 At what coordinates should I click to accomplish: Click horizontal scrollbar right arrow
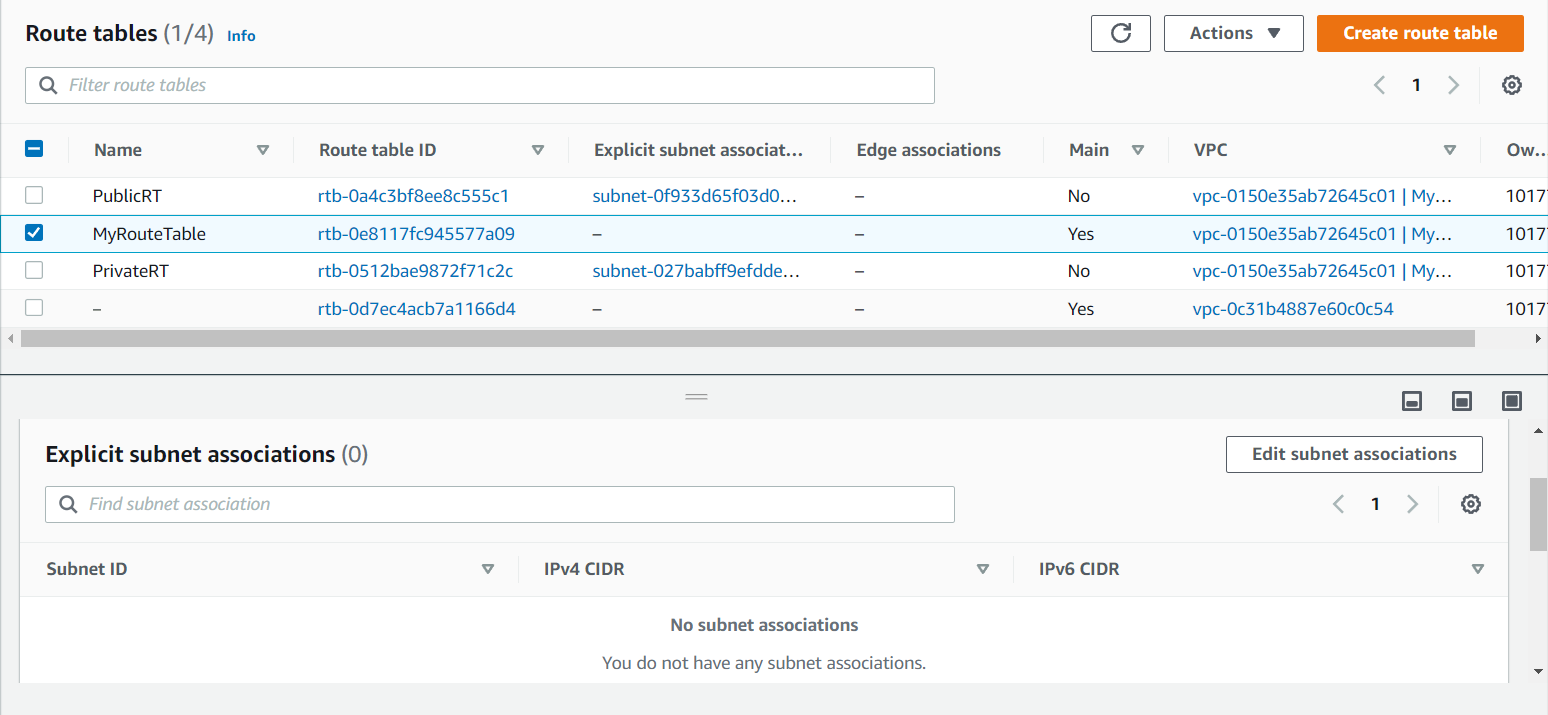[x=1538, y=339]
